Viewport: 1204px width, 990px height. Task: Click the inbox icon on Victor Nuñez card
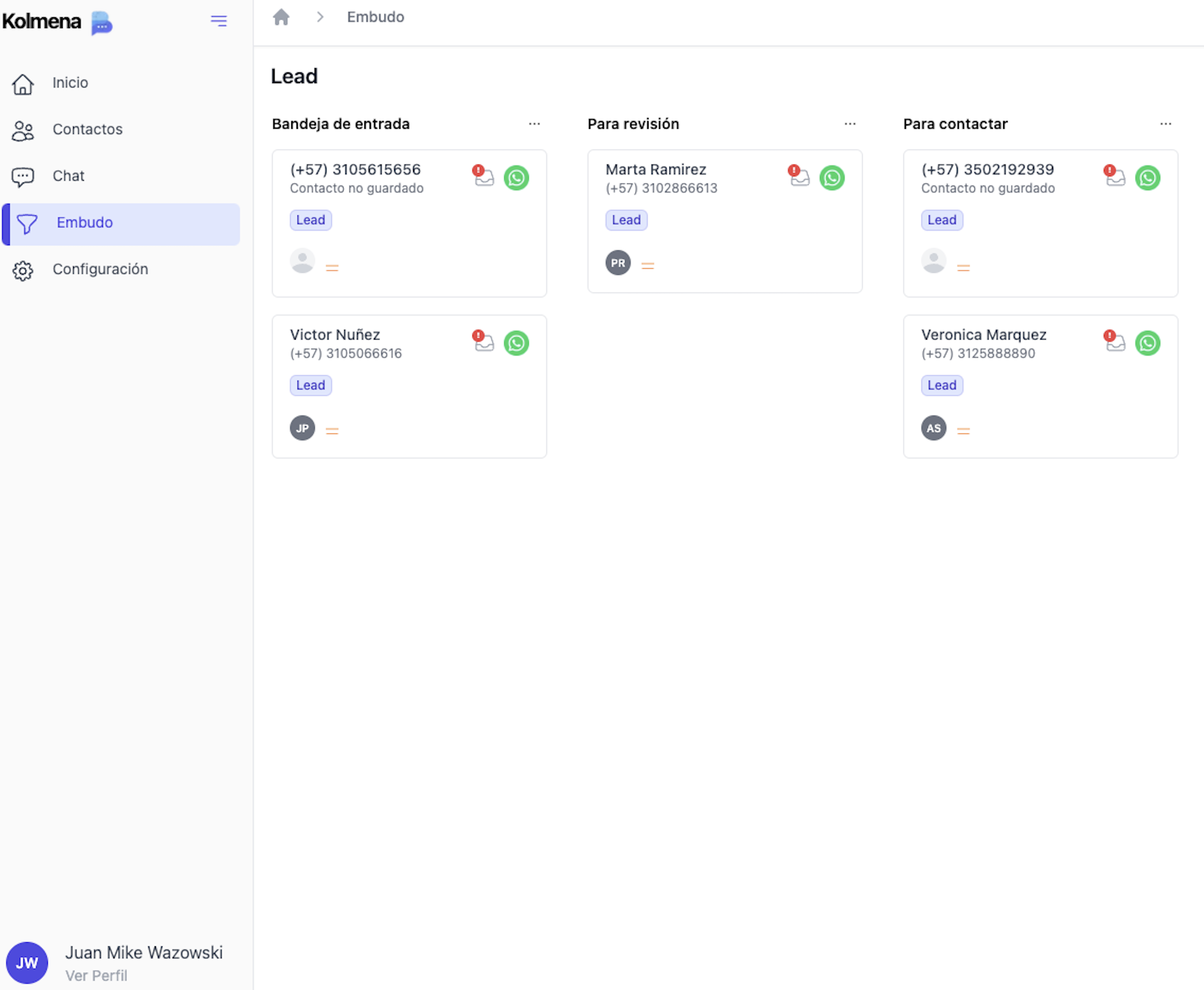click(x=484, y=343)
